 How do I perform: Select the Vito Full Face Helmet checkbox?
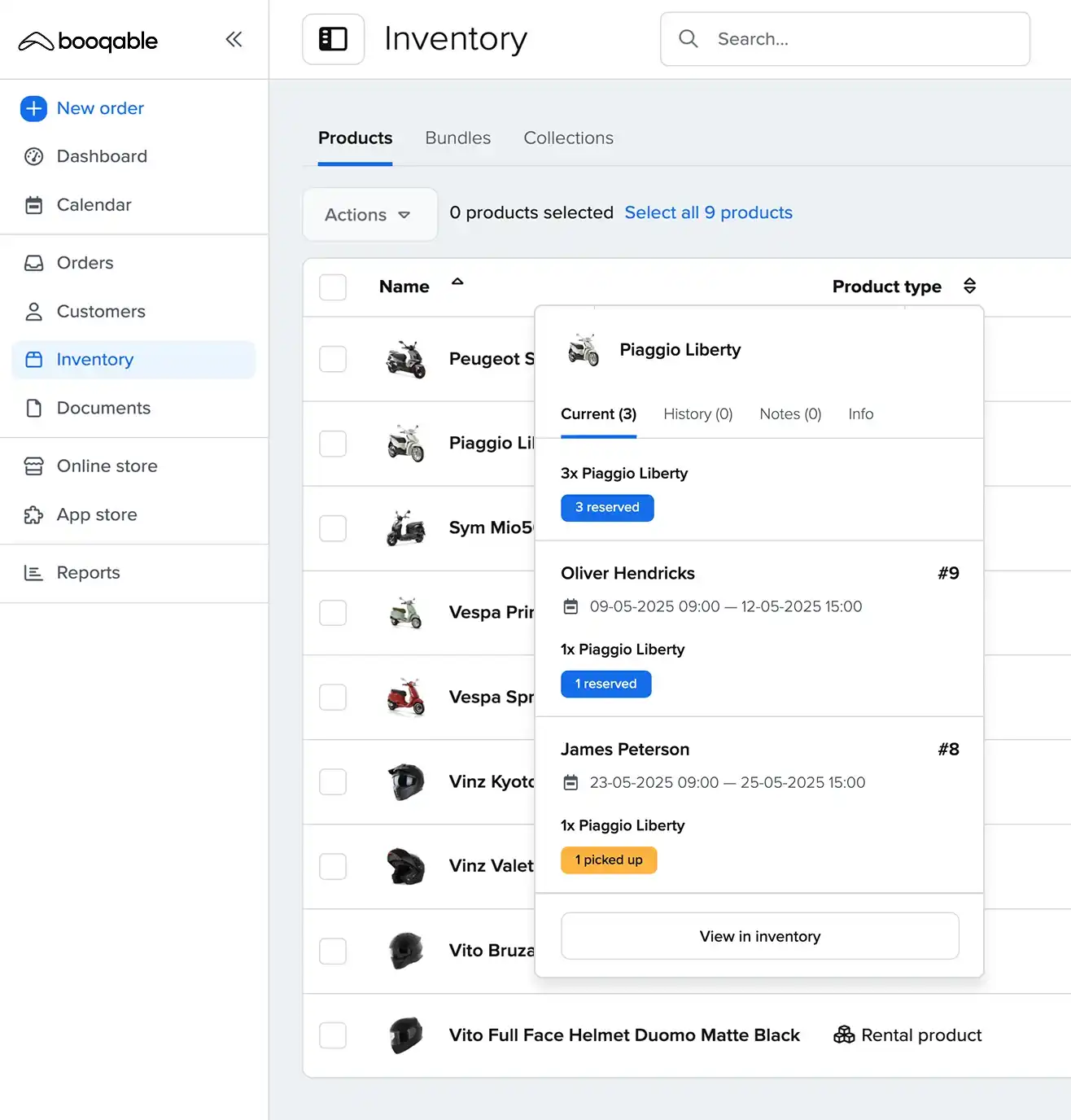333,1035
